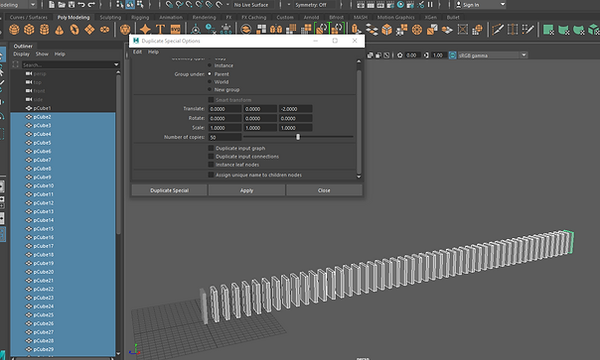The height and width of the screenshot is (360, 600).
Task: Open the No Live Surface field
Action: pyautogui.click(x=253, y=5)
